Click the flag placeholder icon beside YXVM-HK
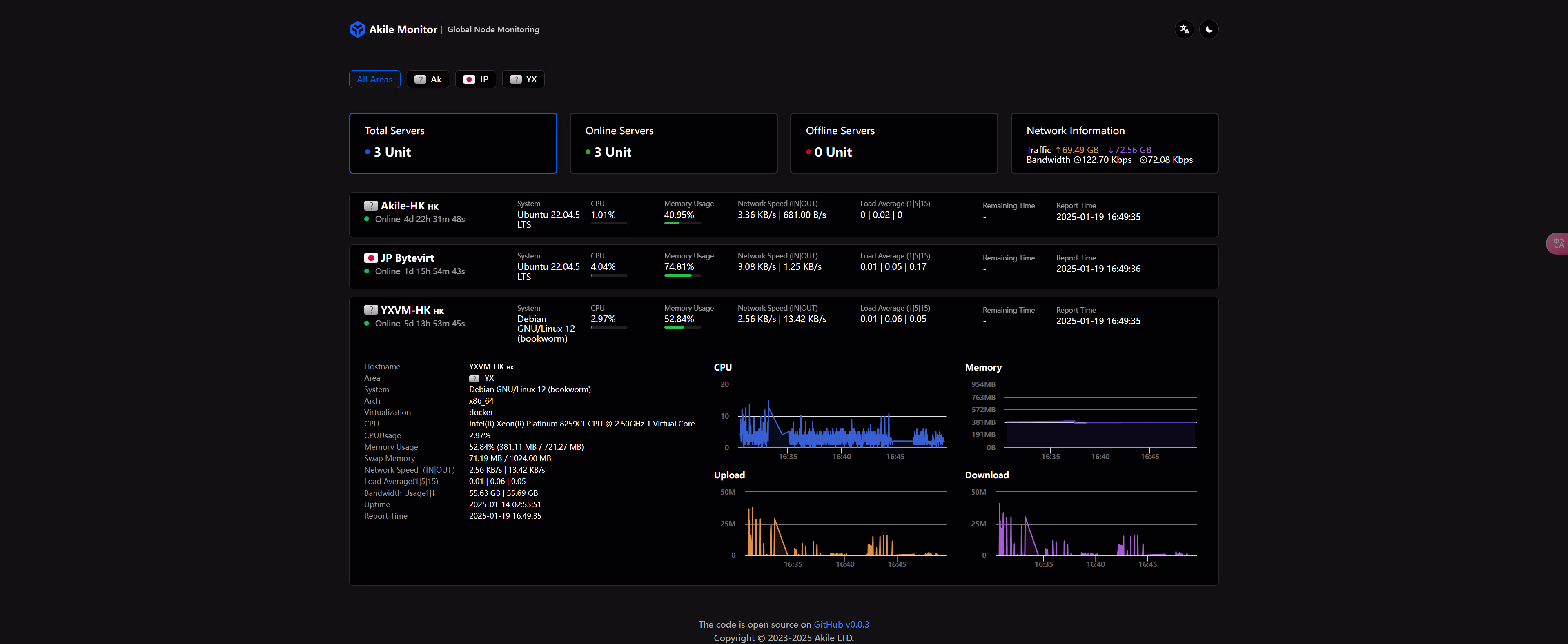 coord(371,310)
